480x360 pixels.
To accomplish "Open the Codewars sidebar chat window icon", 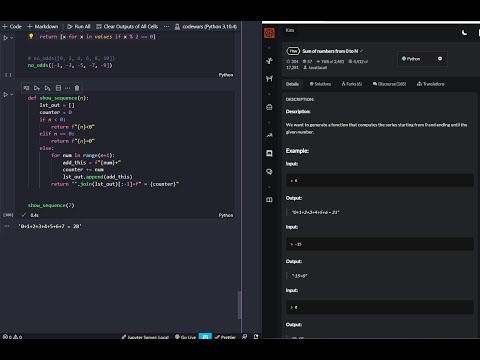I will pyautogui.click(x=269, y=153).
